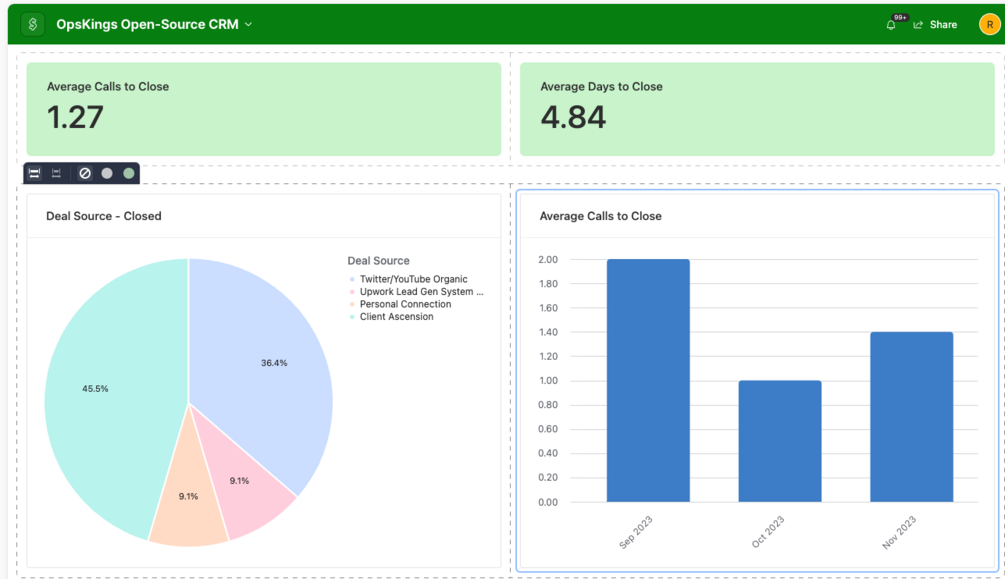This screenshot has width=1005, height=579.
Task: Click the Deal Source legend heading
Action: pyautogui.click(x=378, y=261)
